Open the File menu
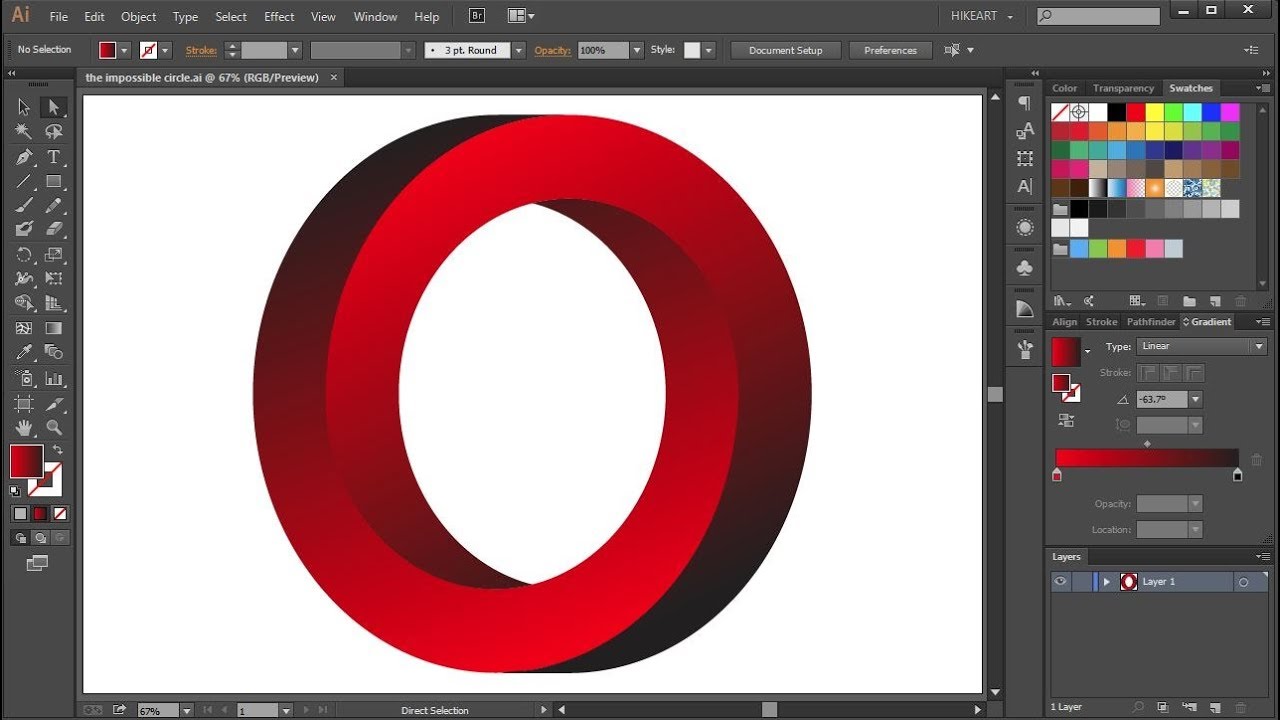The image size is (1280, 720). click(x=59, y=17)
